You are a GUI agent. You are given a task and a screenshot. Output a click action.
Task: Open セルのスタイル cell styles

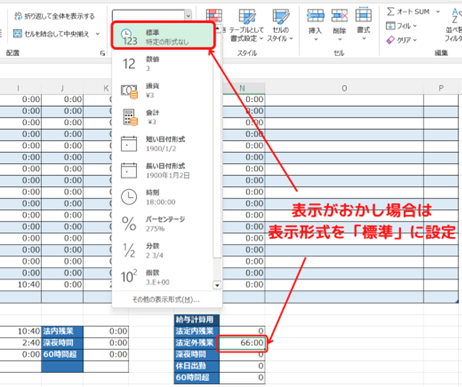[281, 26]
